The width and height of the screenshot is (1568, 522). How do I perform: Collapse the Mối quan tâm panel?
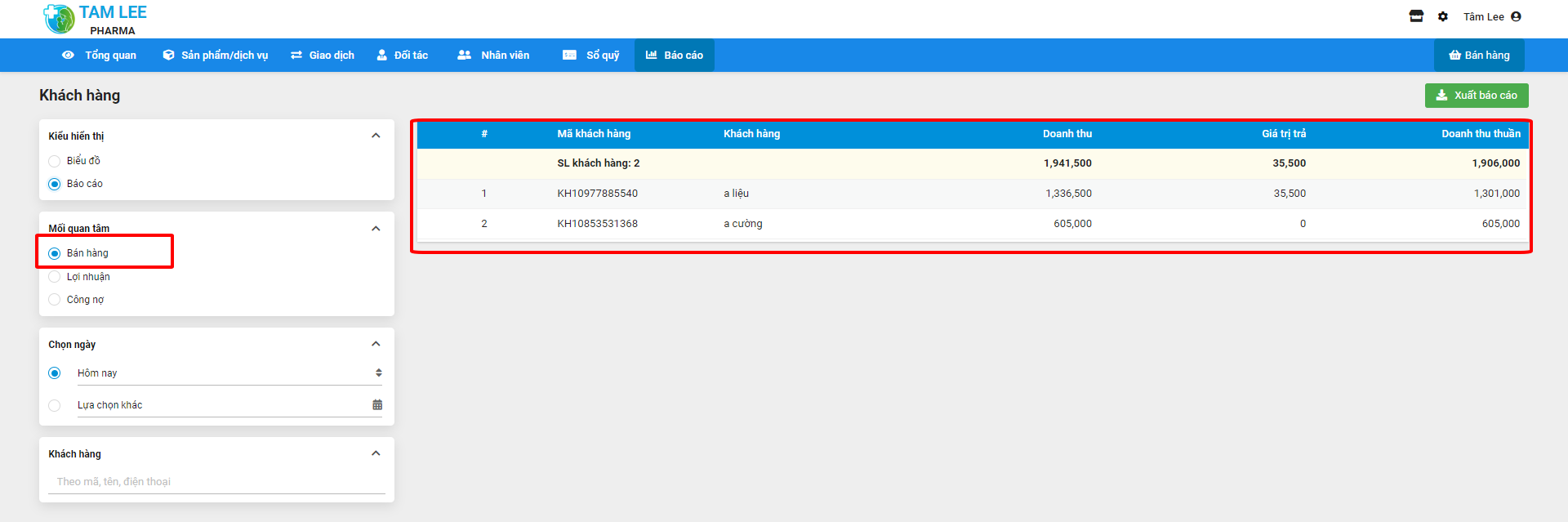[x=376, y=229]
